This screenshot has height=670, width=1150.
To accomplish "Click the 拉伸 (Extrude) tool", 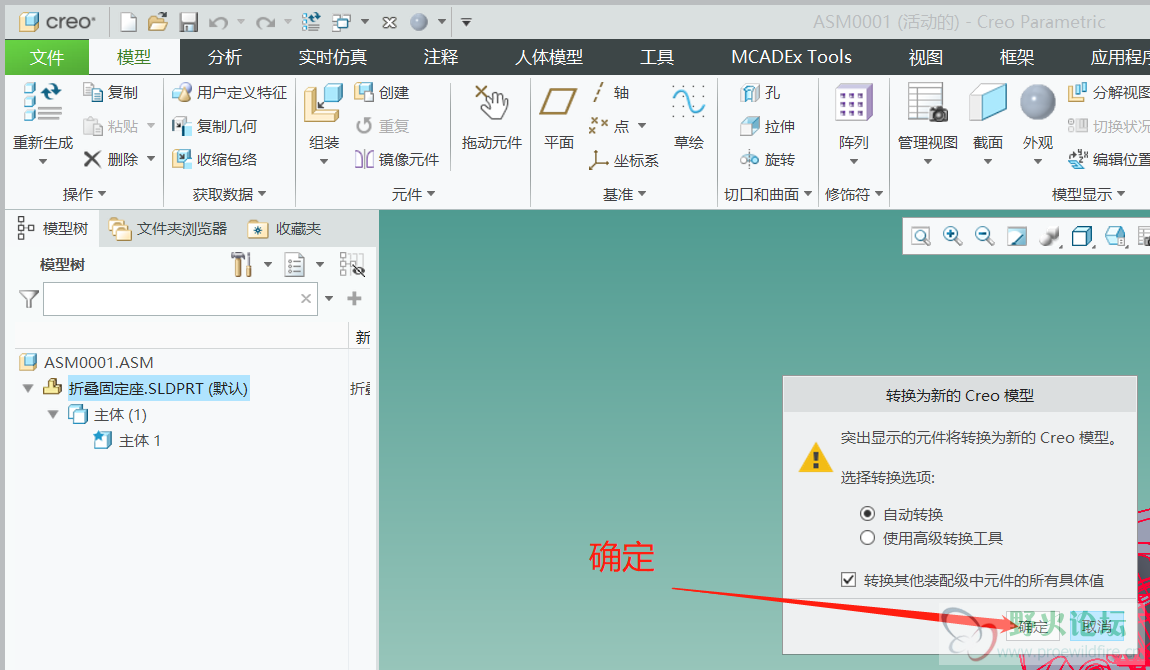I will click(767, 126).
